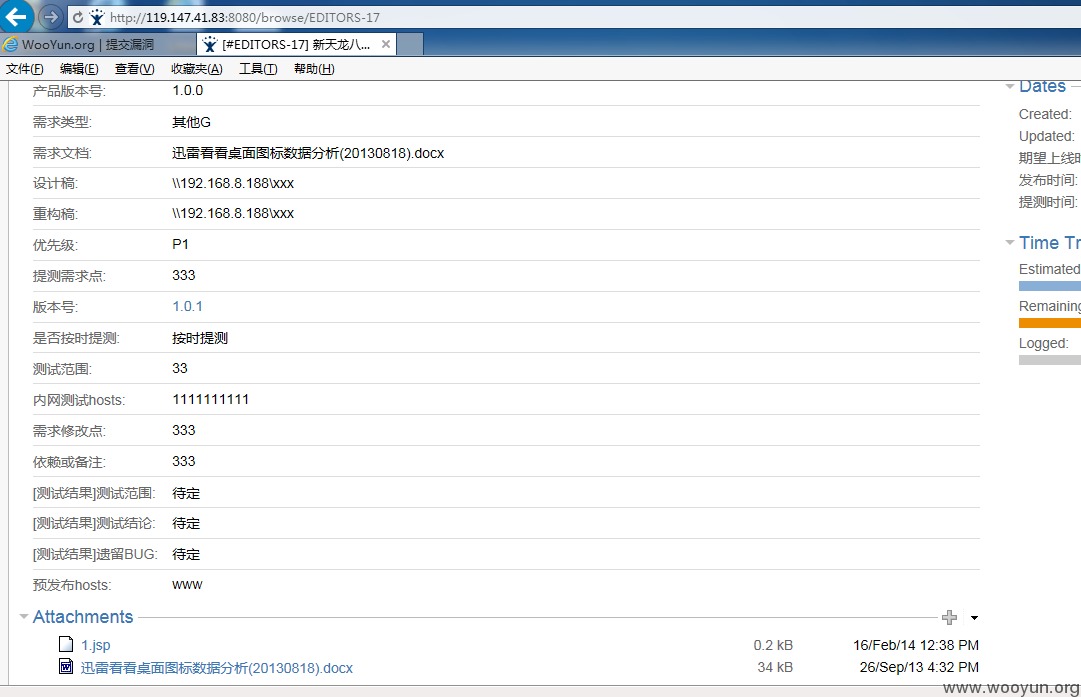Collapse the Time Tracking section
The width and height of the screenshot is (1081, 697).
[x=1010, y=242]
